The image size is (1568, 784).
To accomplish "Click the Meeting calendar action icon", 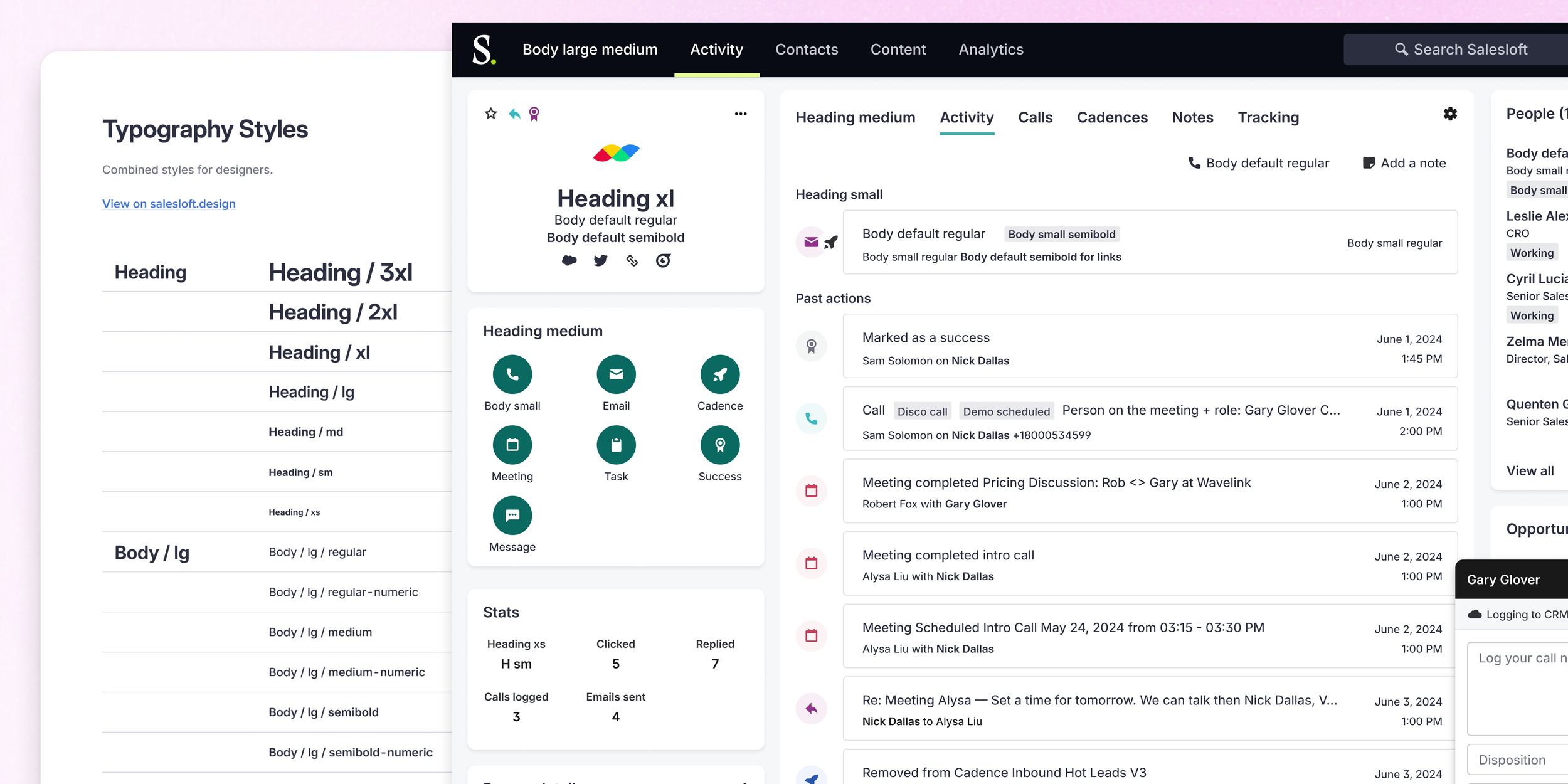I will coord(512,445).
